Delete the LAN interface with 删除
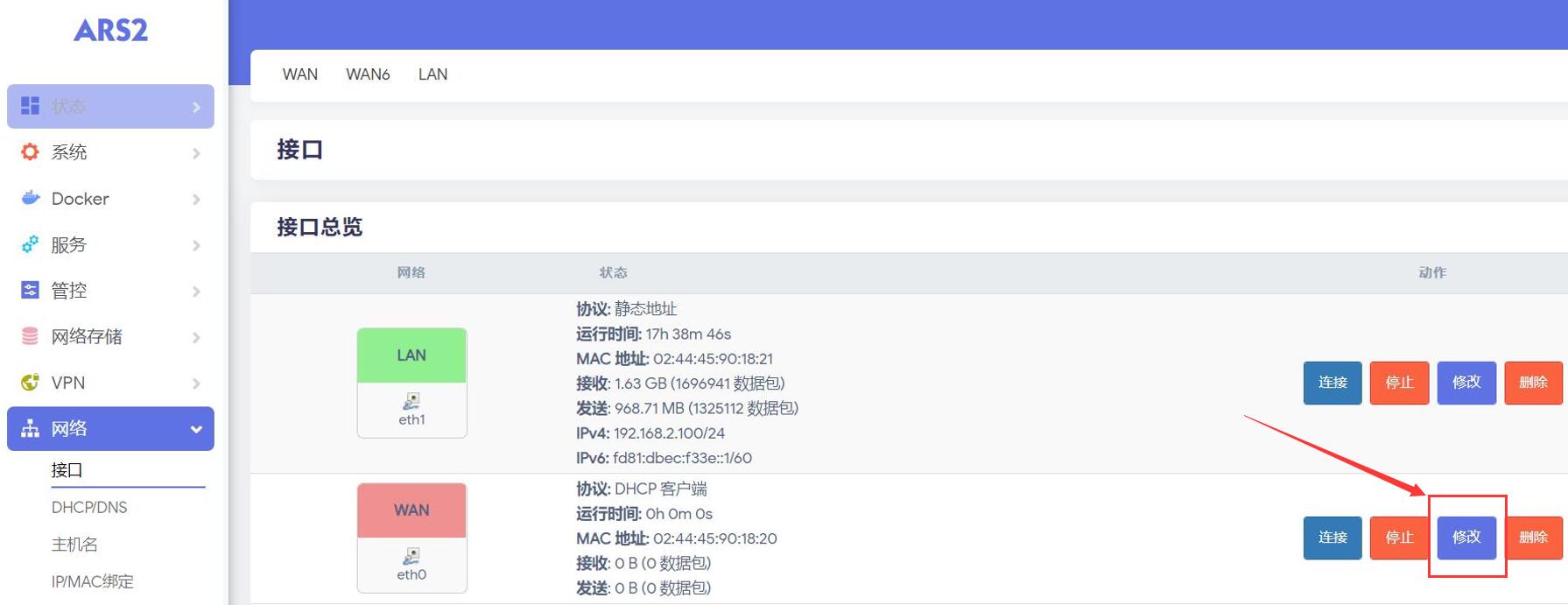The image size is (1568, 605). pyautogui.click(x=1533, y=383)
